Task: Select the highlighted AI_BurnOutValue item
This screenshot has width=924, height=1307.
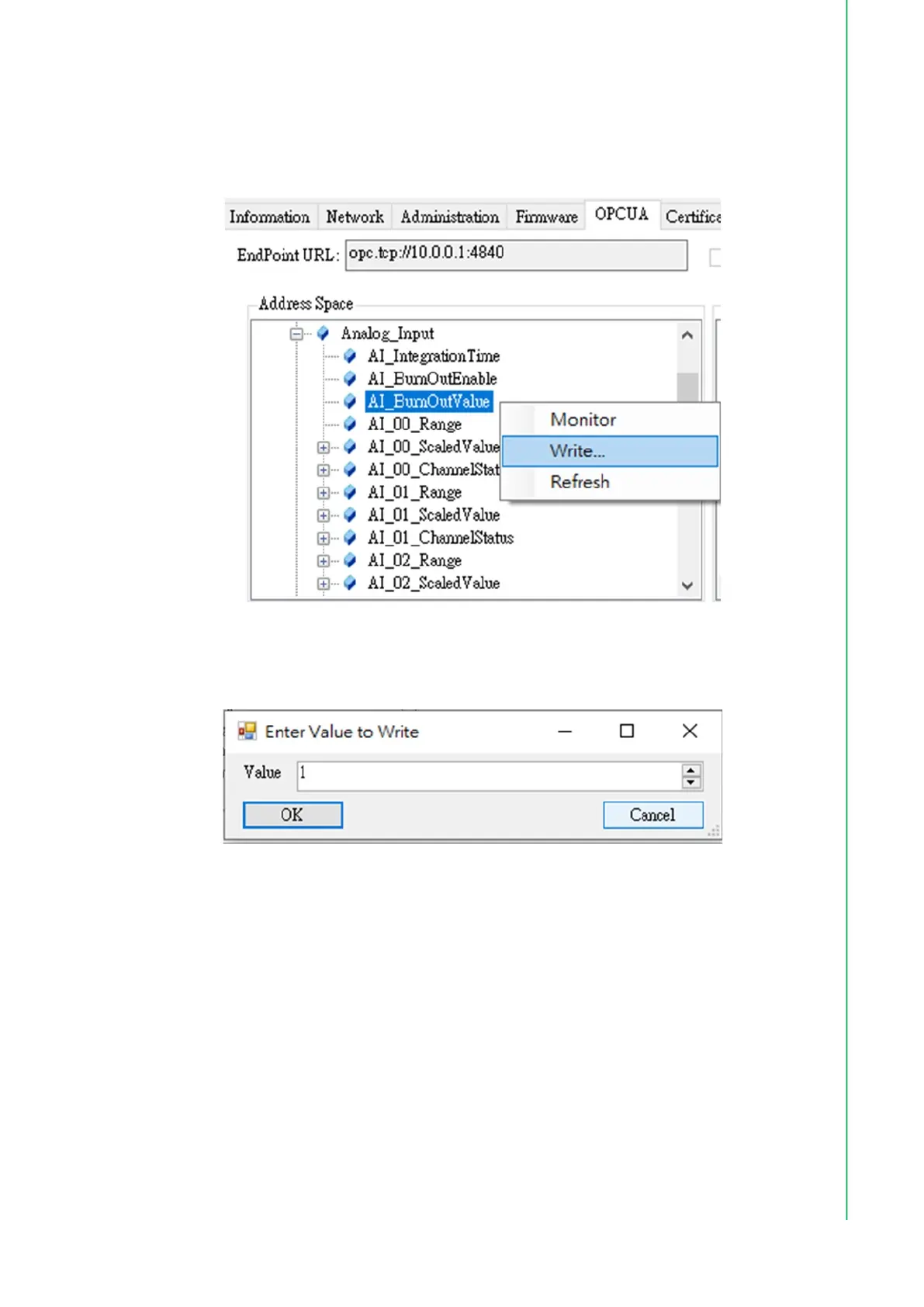Action: click(429, 401)
